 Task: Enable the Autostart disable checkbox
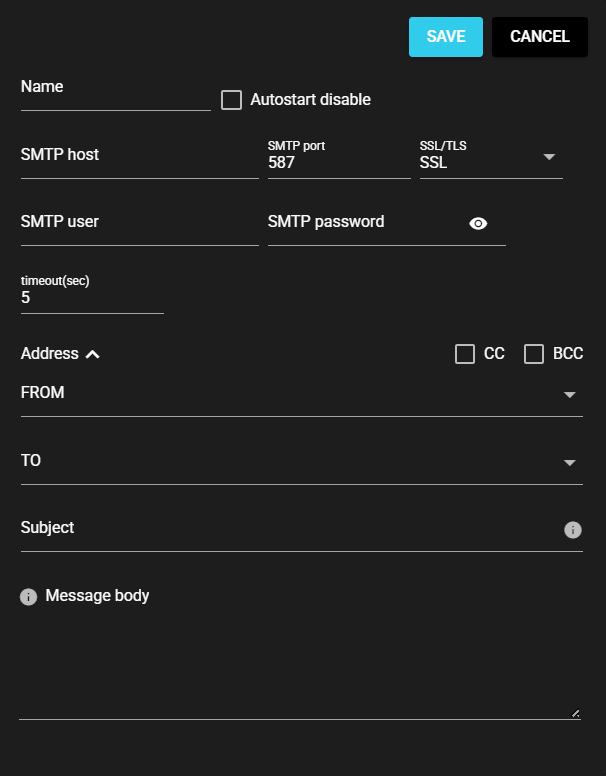pyautogui.click(x=231, y=100)
